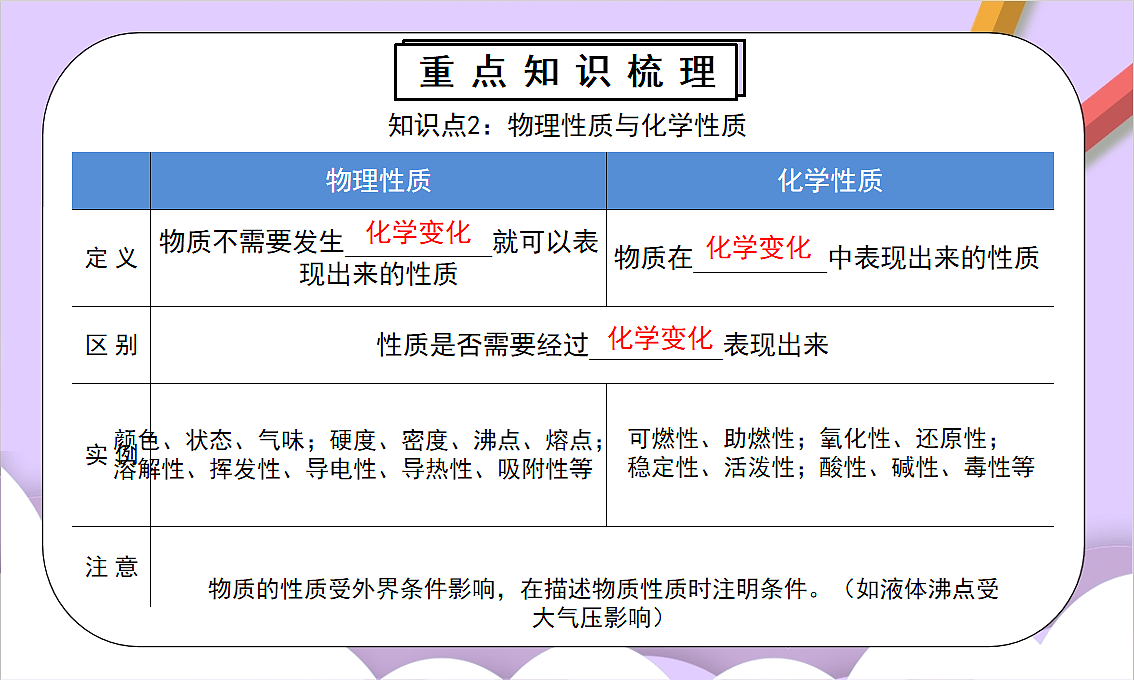Image resolution: width=1134 pixels, height=680 pixels.
Task: Click the 化学性质 column header
Action: [x=831, y=181]
